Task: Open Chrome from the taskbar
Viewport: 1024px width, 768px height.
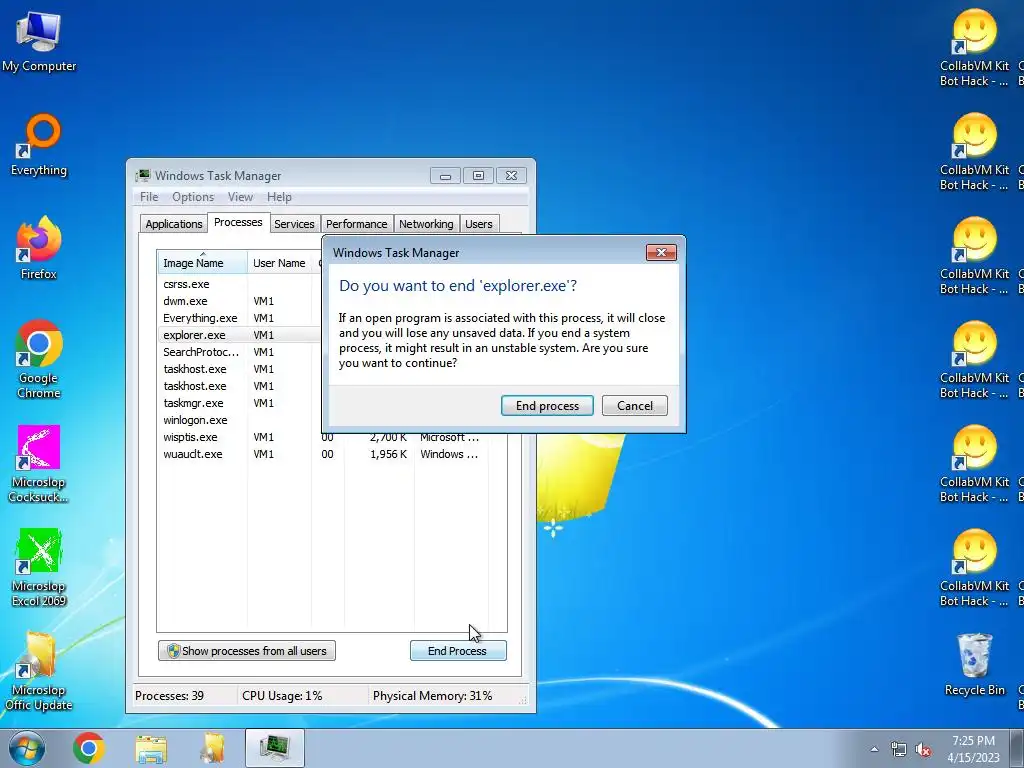Action: coord(89,748)
